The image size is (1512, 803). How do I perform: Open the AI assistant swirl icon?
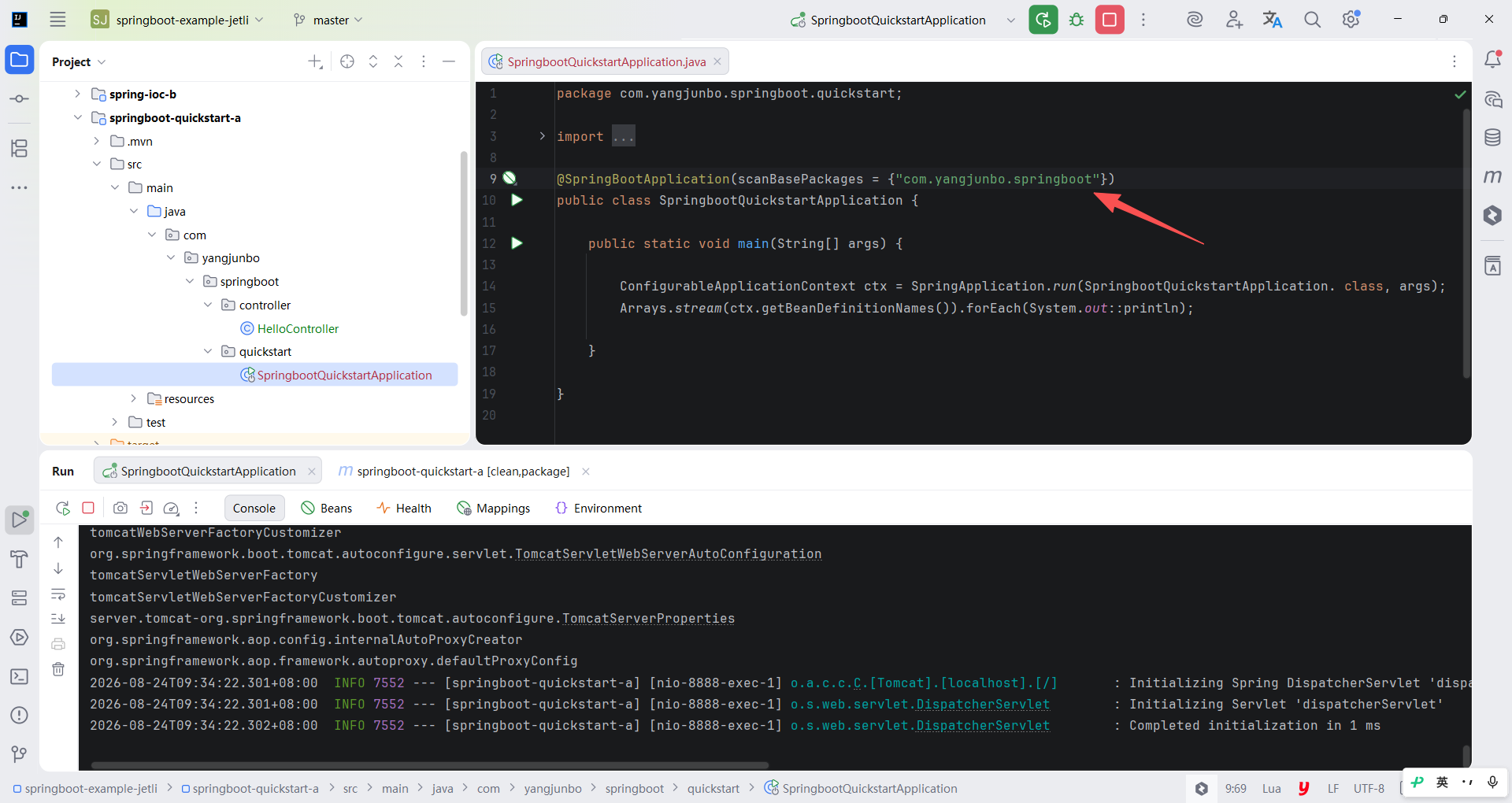1195,20
